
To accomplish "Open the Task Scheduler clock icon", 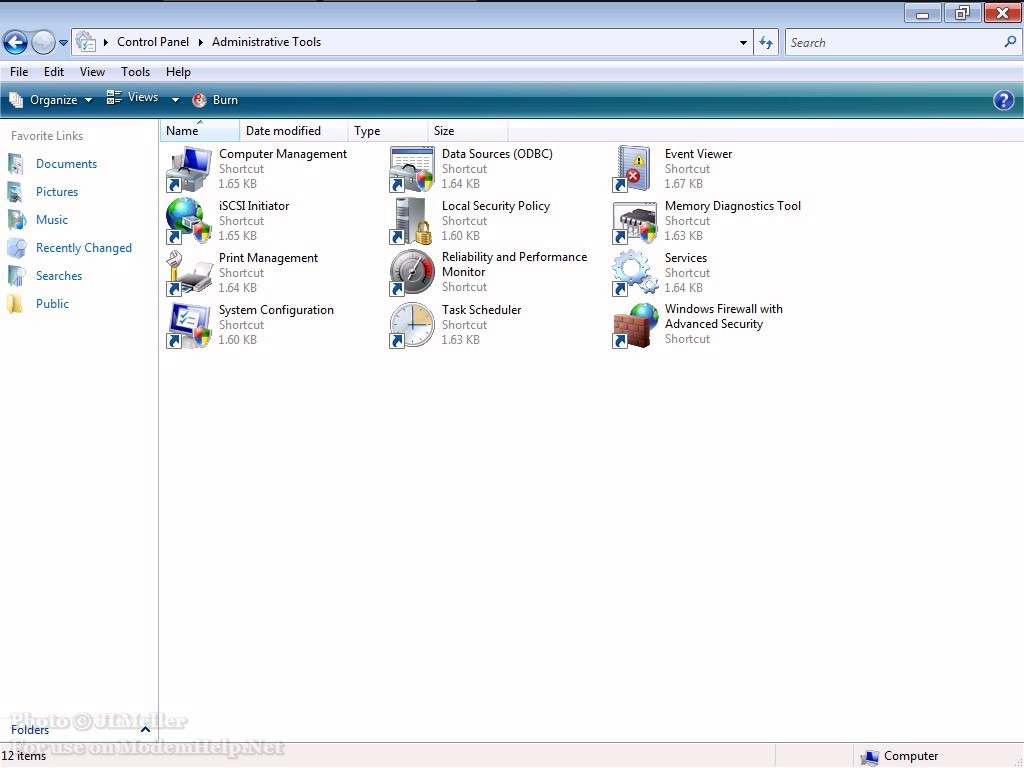I will point(411,325).
